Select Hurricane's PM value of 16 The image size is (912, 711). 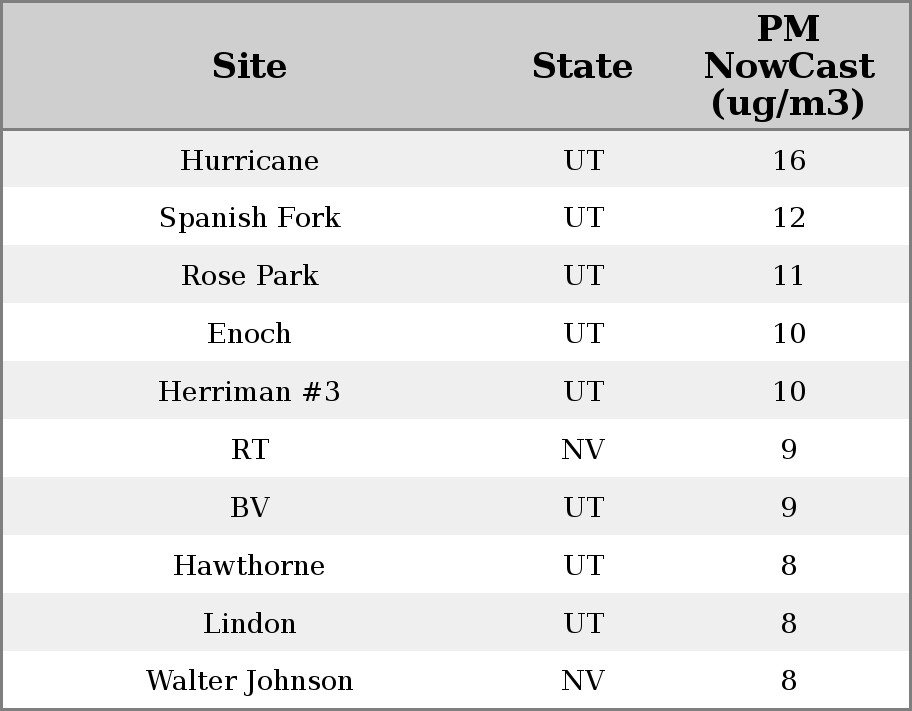788,160
